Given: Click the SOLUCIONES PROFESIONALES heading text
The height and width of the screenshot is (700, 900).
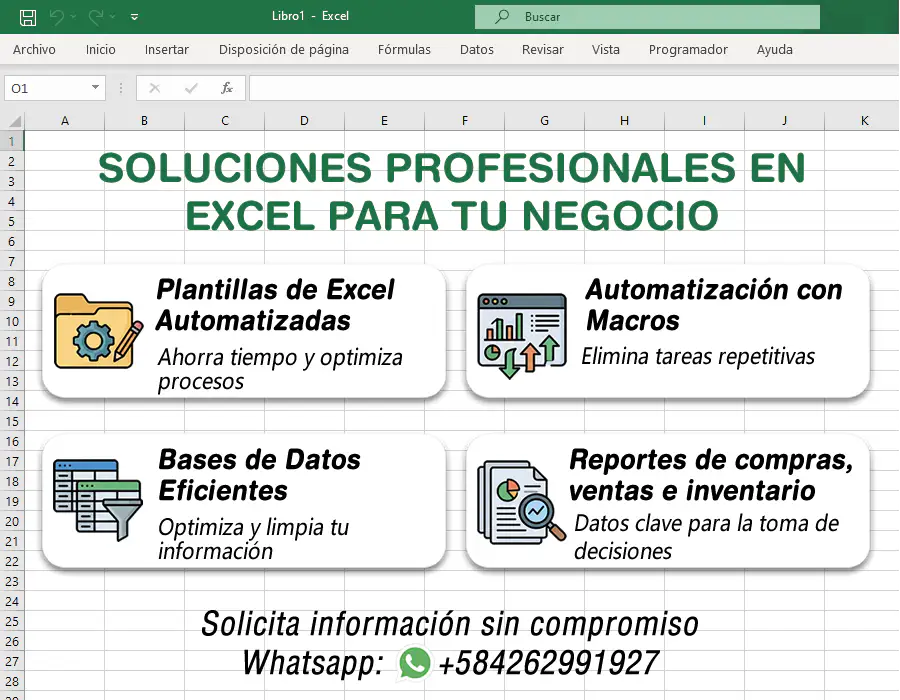Looking at the screenshot, I should click(x=452, y=192).
